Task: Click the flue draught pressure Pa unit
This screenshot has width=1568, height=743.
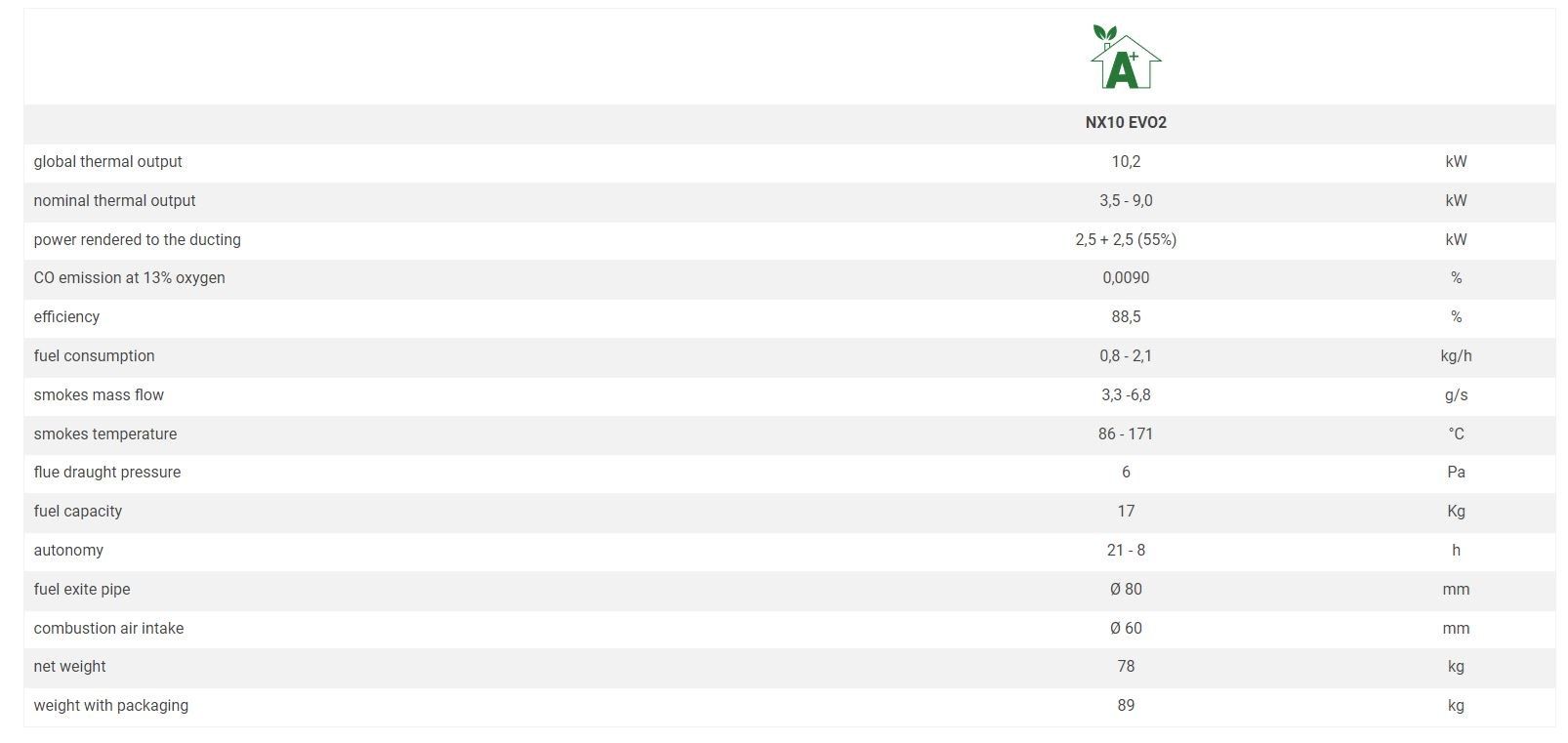Action: 1456,472
